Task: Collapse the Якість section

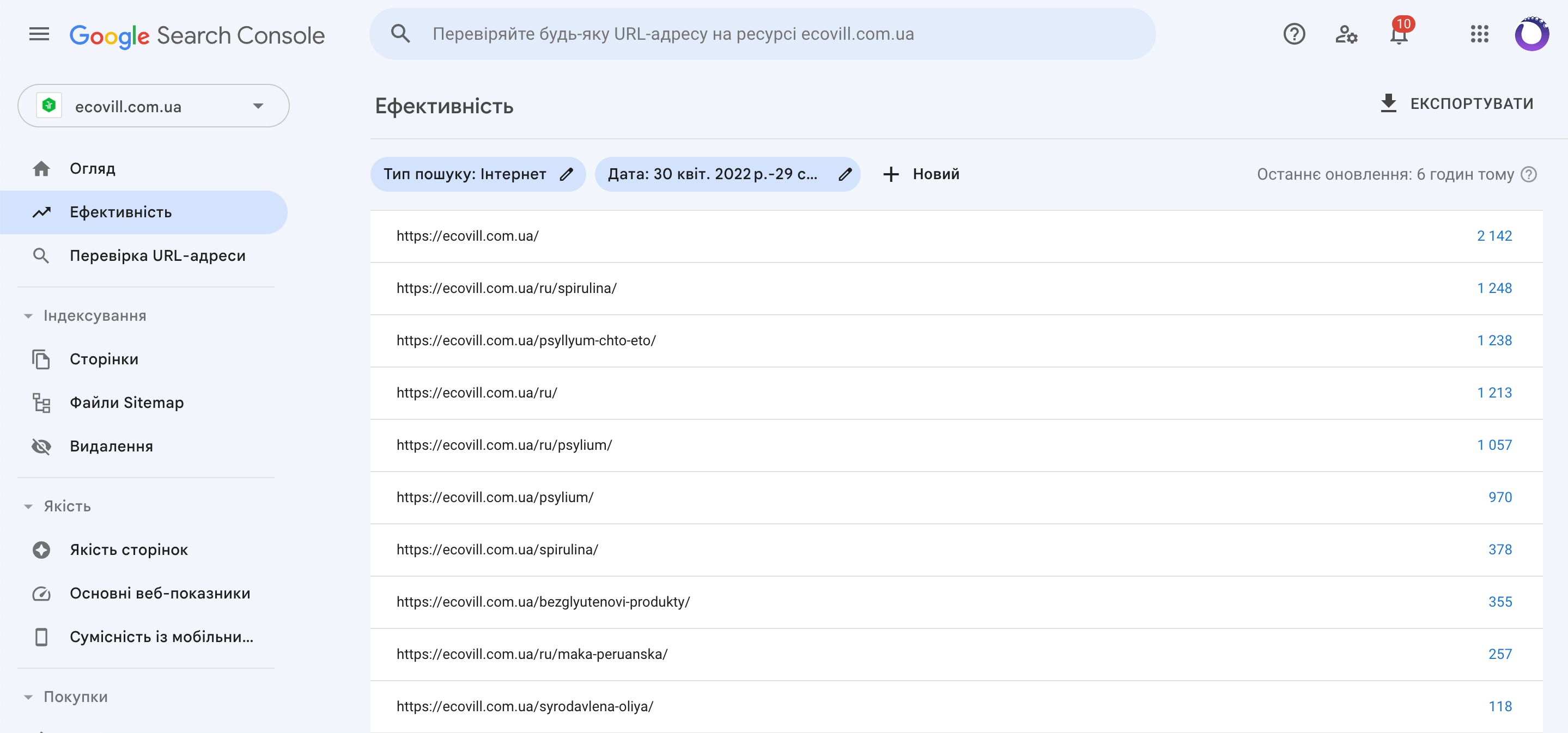Action: (x=28, y=506)
